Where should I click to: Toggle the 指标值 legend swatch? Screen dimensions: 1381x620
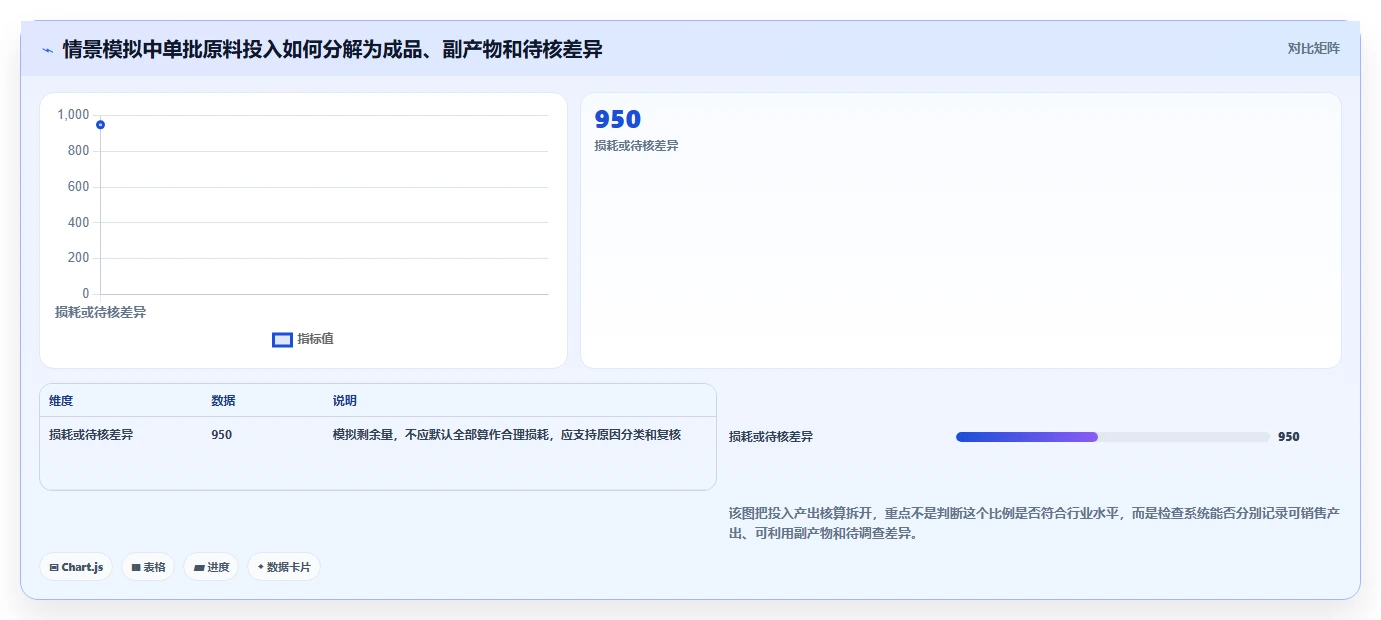[x=282, y=340]
